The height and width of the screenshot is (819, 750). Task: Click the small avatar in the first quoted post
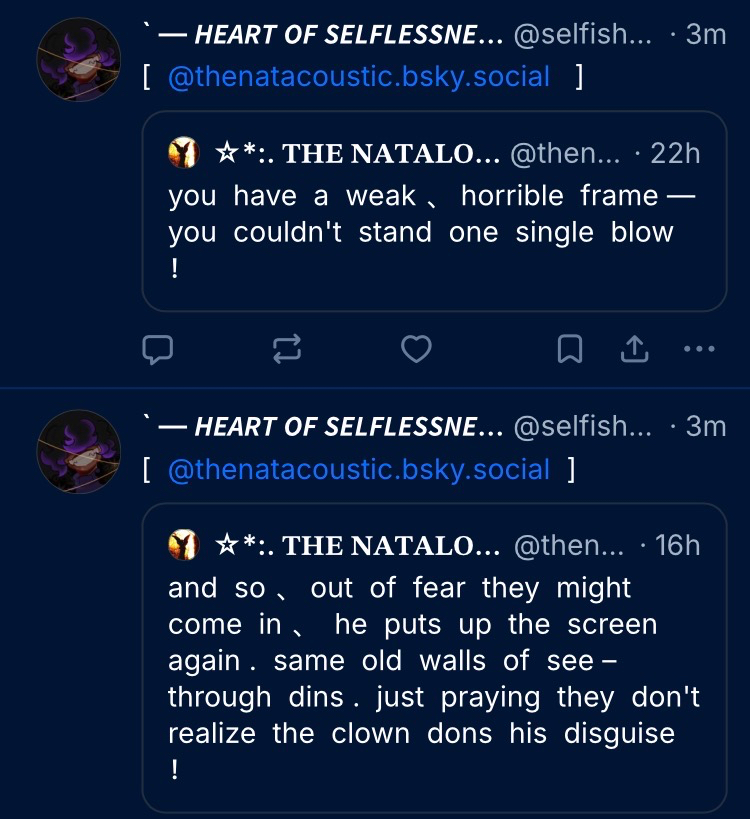tap(183, 154)
